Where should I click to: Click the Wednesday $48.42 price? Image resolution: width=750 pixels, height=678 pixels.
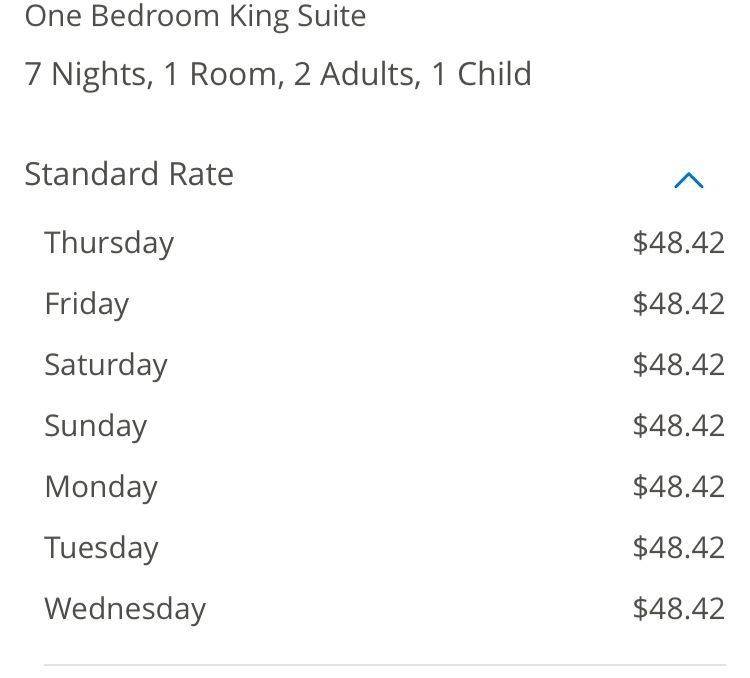click(678, 609)
